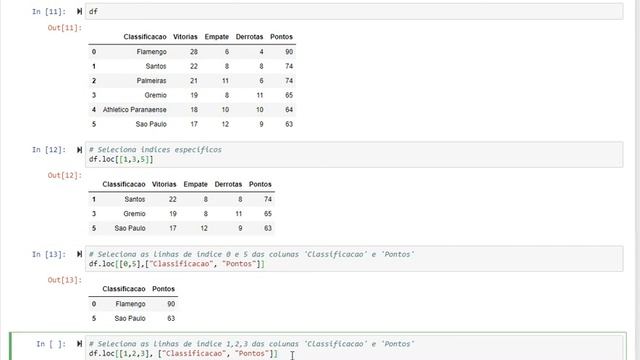Click value 90 in Out[13] table
This screenshot has width=640, height=360.
(x=171, y=304)
